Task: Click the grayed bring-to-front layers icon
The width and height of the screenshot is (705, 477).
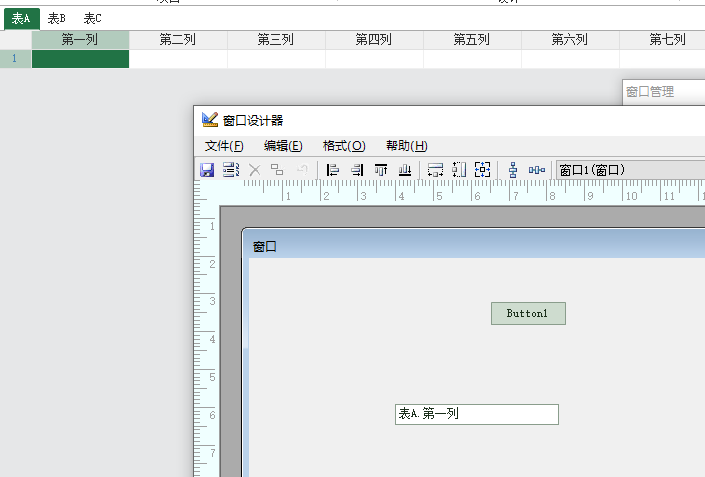Action: coord(277,170)
